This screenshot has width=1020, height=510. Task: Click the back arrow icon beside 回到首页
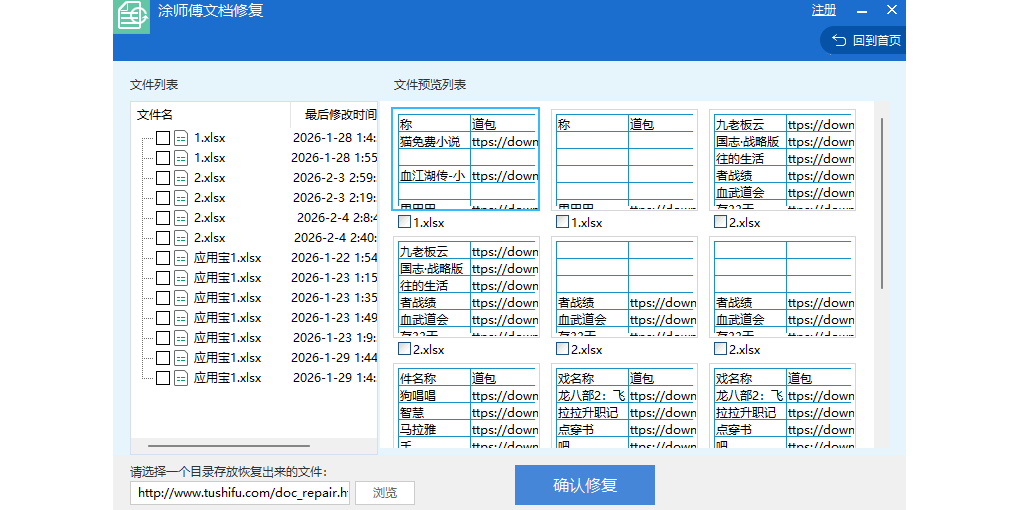coord(838,41)
